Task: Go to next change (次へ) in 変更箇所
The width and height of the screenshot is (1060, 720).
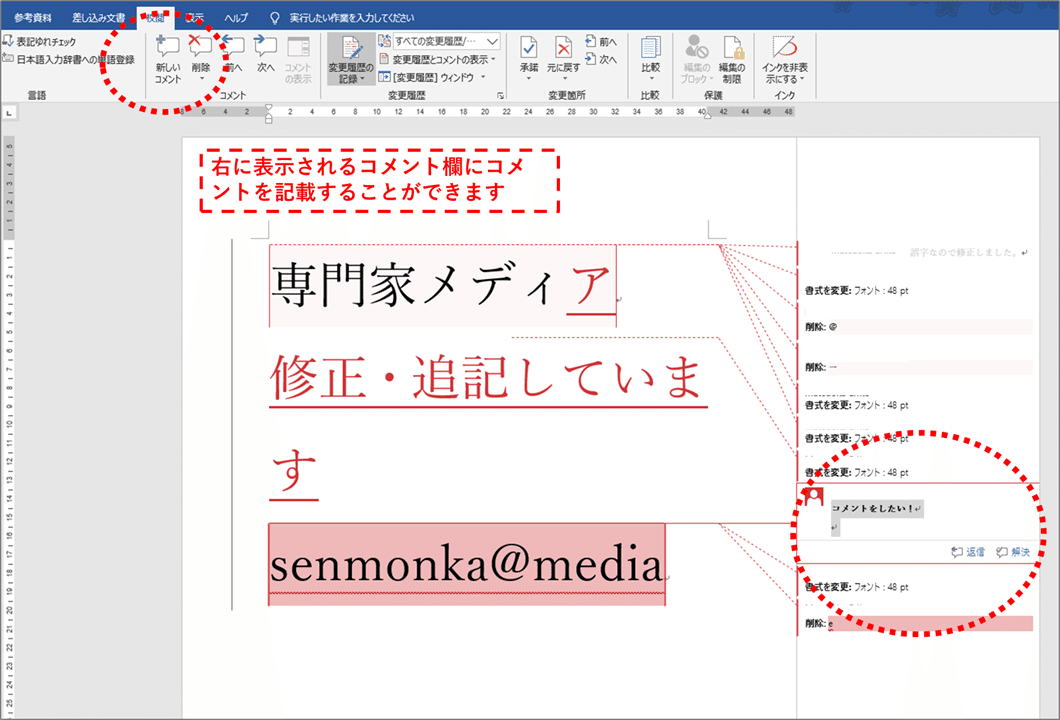Action: tap(601, 59)
